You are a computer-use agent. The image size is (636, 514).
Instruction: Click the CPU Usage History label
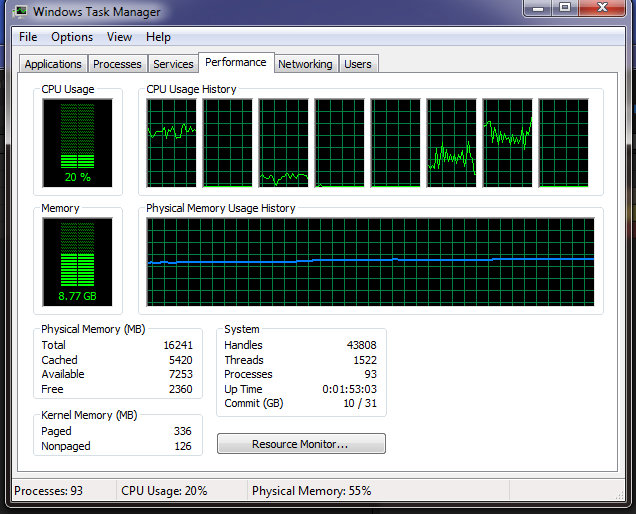[191, 89]
